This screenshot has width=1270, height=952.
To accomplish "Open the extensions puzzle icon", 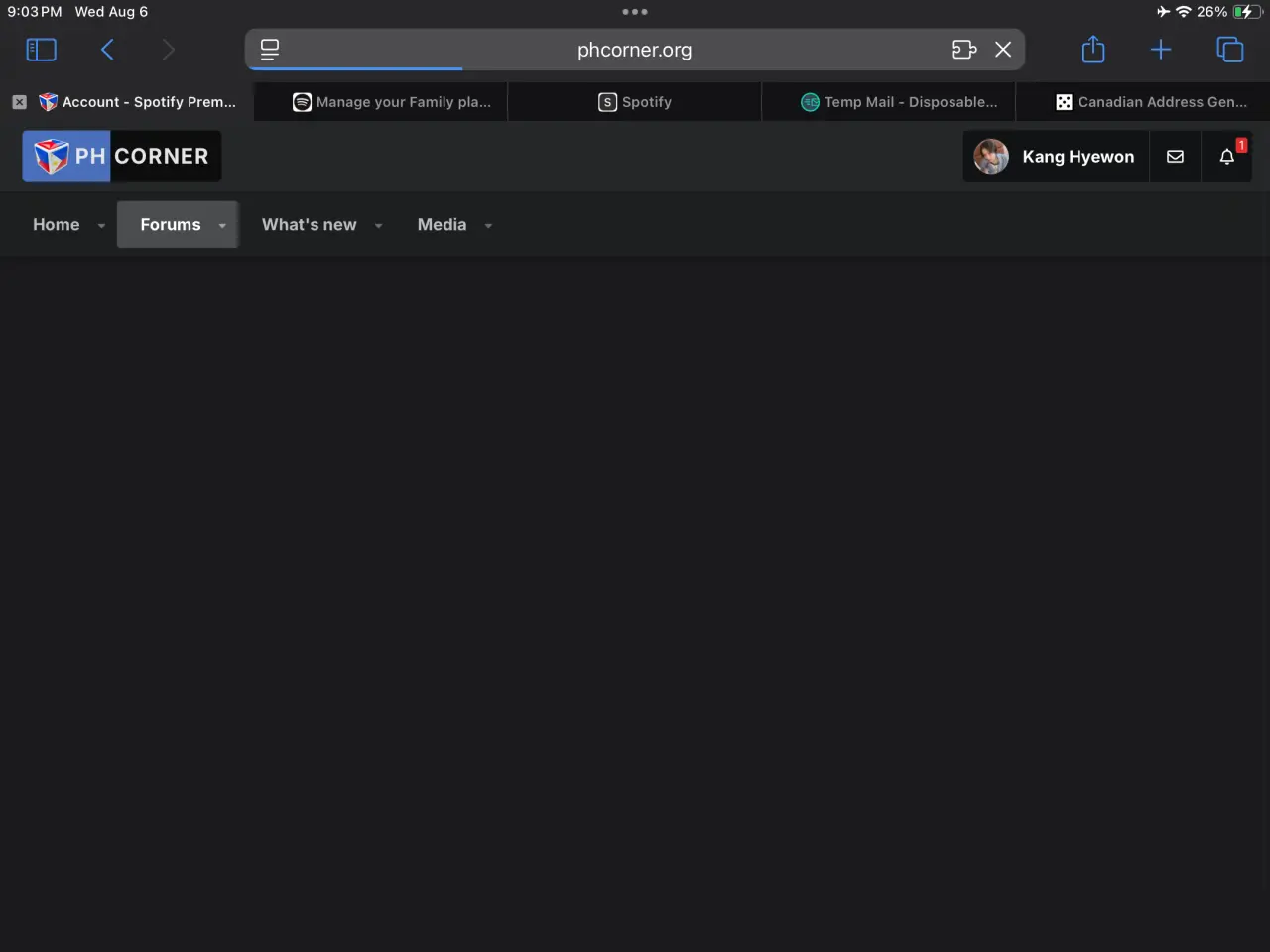I will coord(964,50).
